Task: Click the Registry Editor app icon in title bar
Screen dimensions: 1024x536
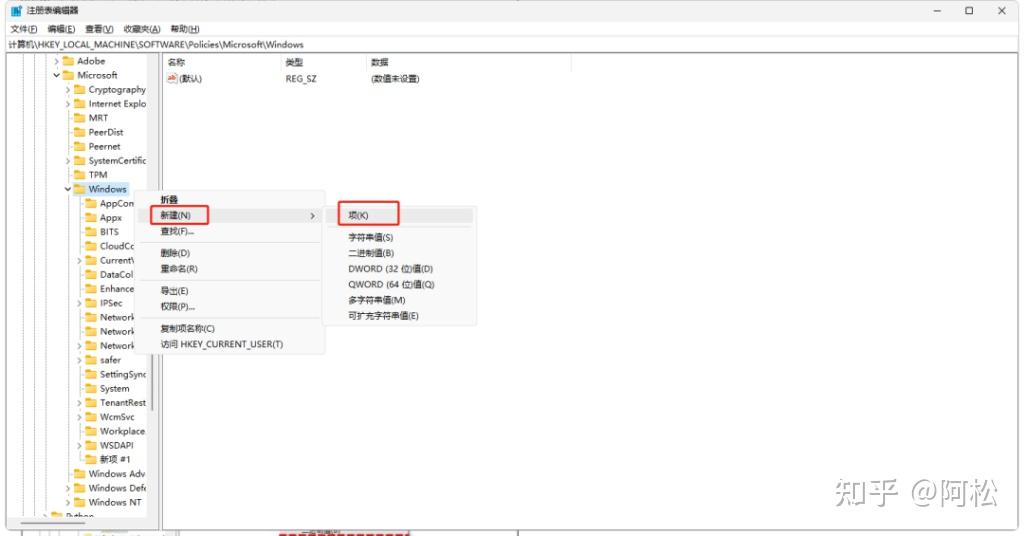Action: pos(16,10)
